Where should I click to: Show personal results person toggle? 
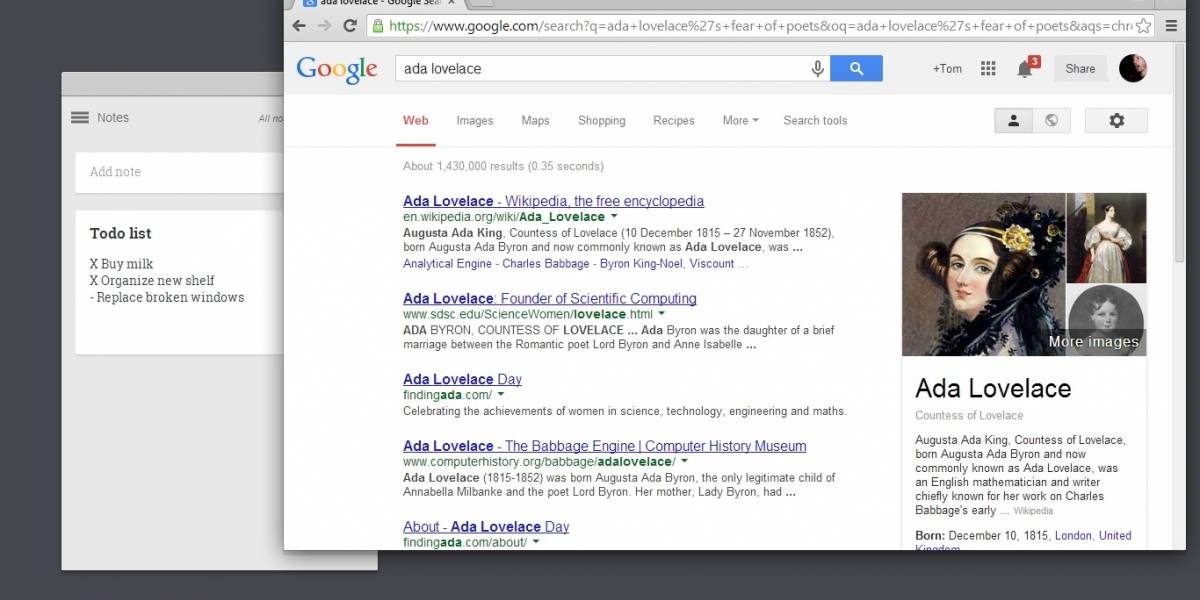pyautogui.click(x=1013, y=120)
